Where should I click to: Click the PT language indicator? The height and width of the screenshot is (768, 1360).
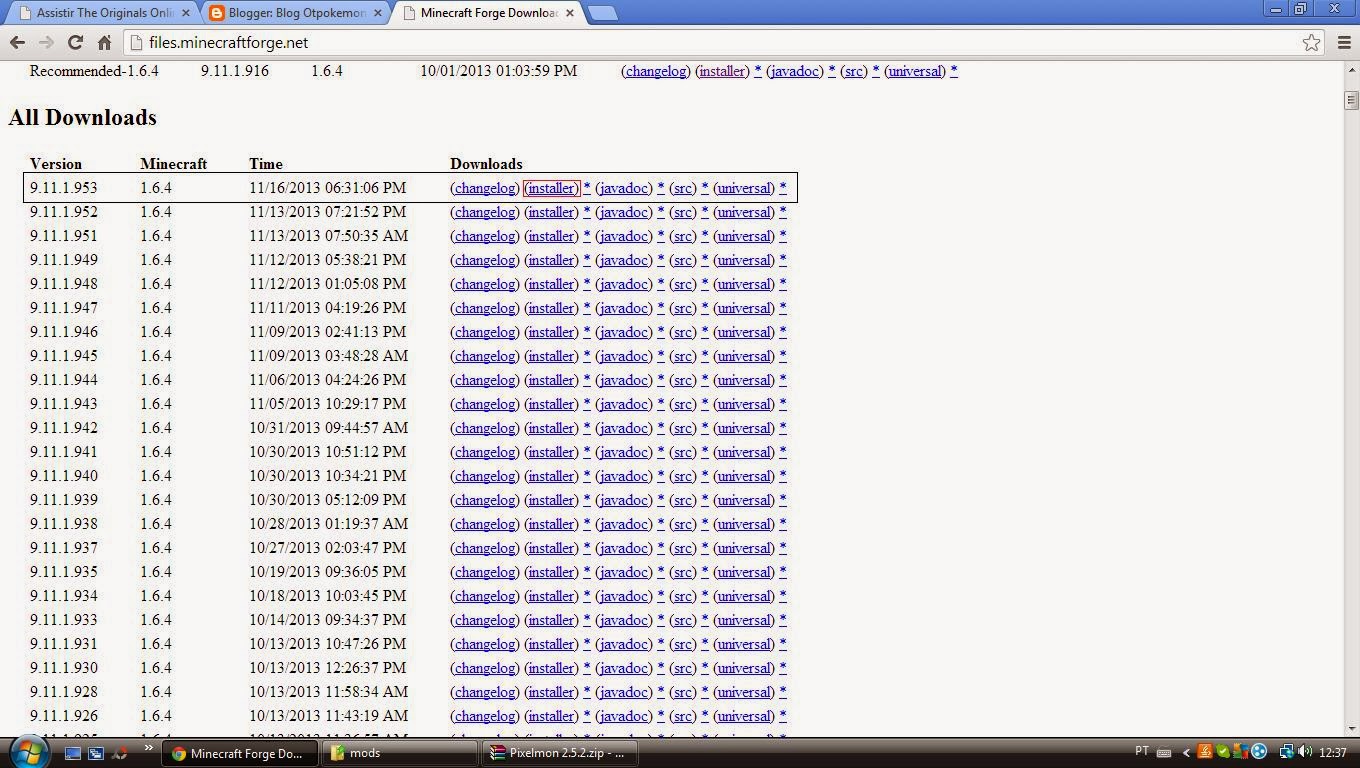[1142, 751]
